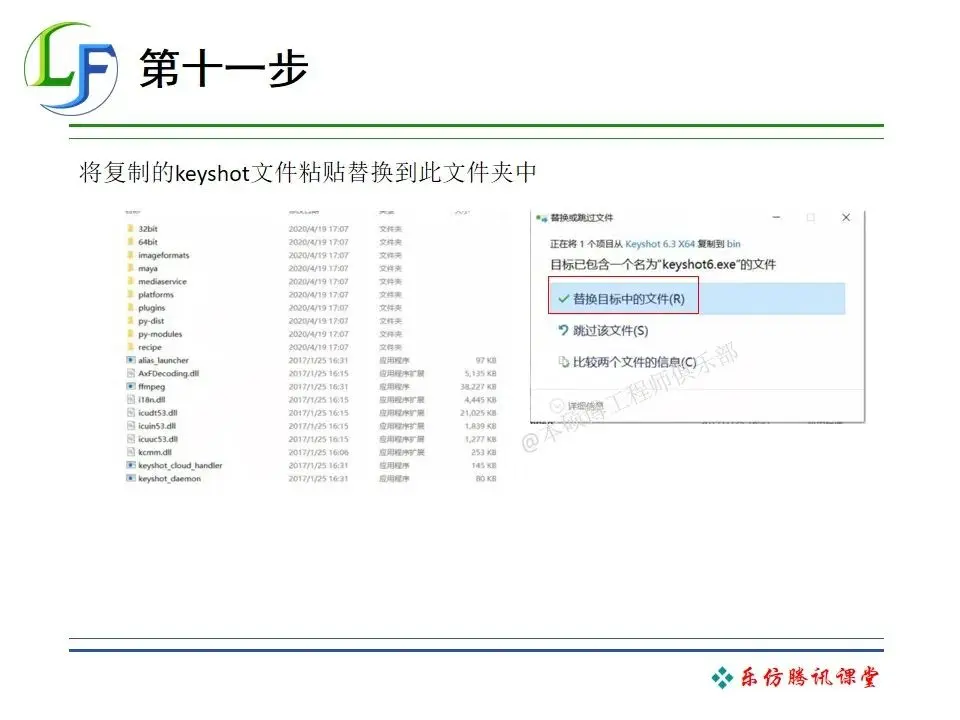
Task: Minimize the 替换或跳过文件 dialog
Action: coord(776,217)
